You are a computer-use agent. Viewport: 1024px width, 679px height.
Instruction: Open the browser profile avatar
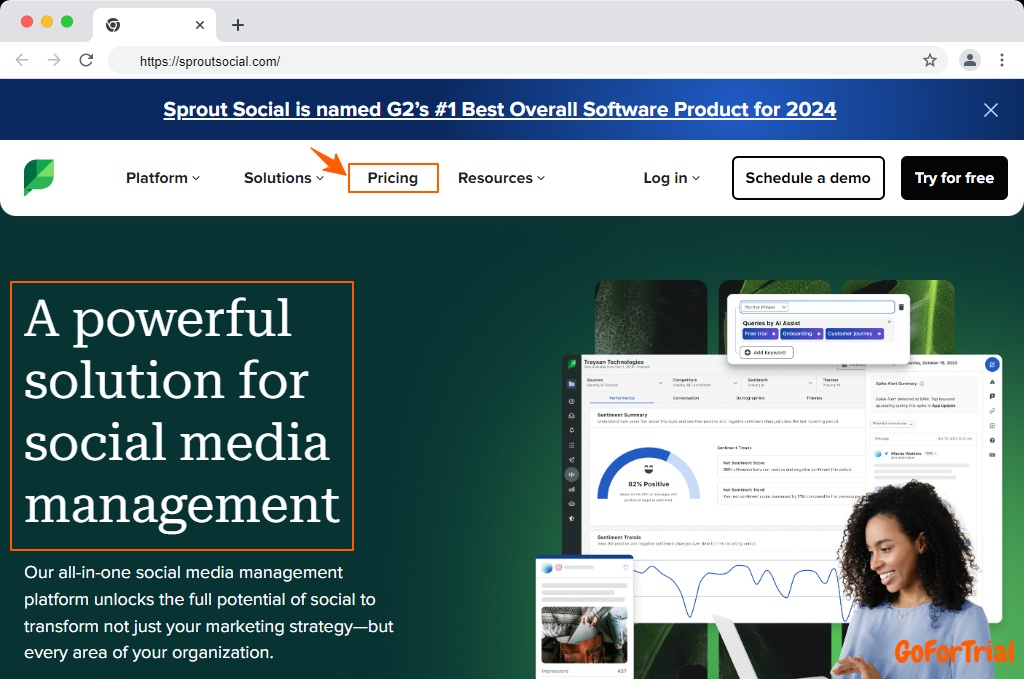point(970,60)
